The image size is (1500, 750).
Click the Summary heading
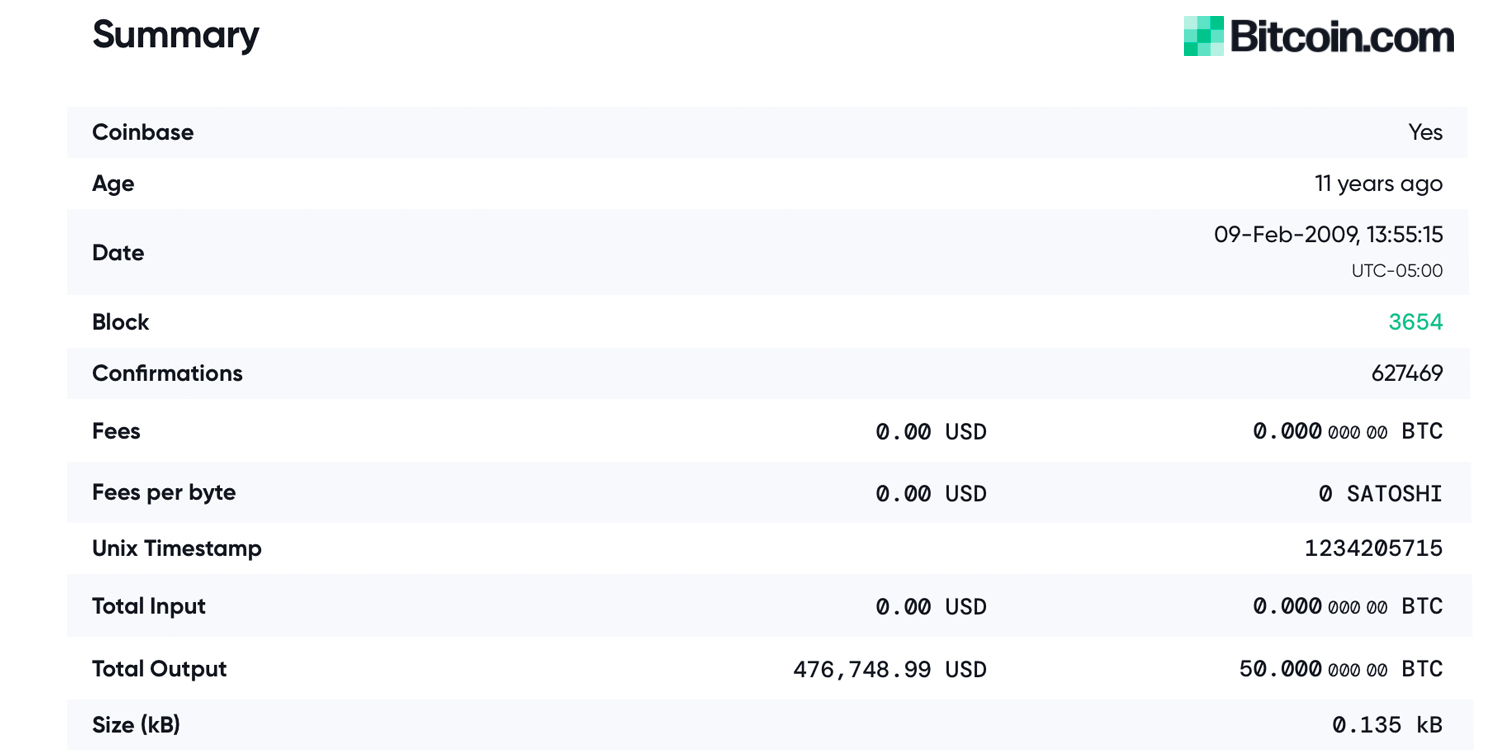tap(175, 35)
